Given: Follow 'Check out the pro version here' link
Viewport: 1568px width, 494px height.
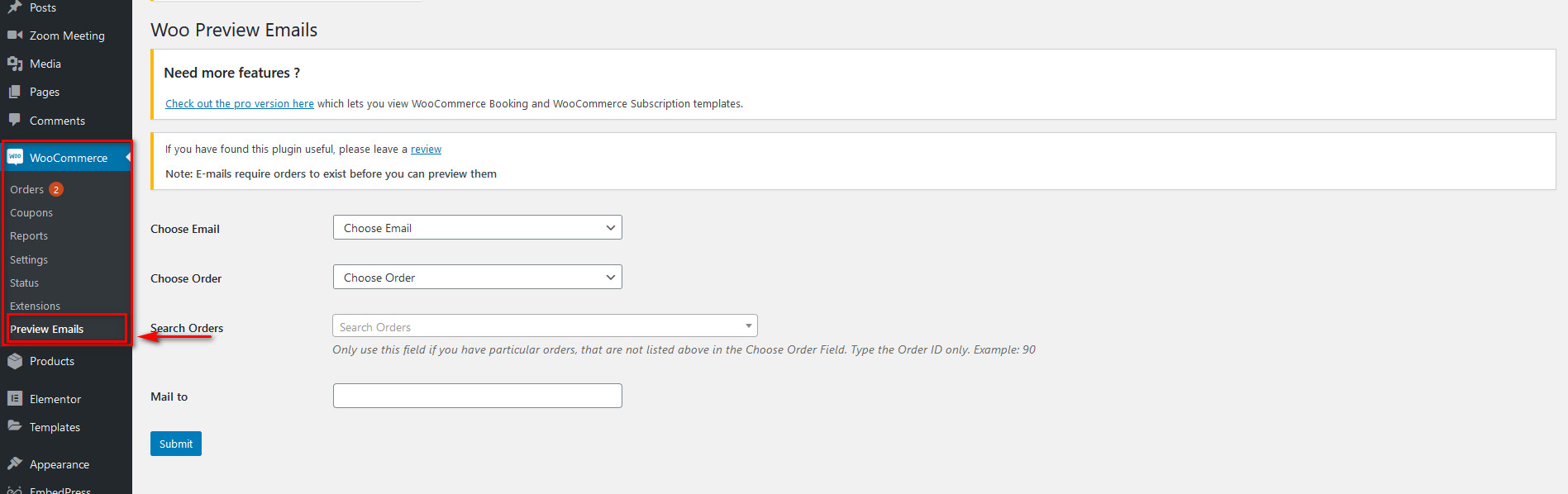Looking at the screenshot, I should (240, 103).
